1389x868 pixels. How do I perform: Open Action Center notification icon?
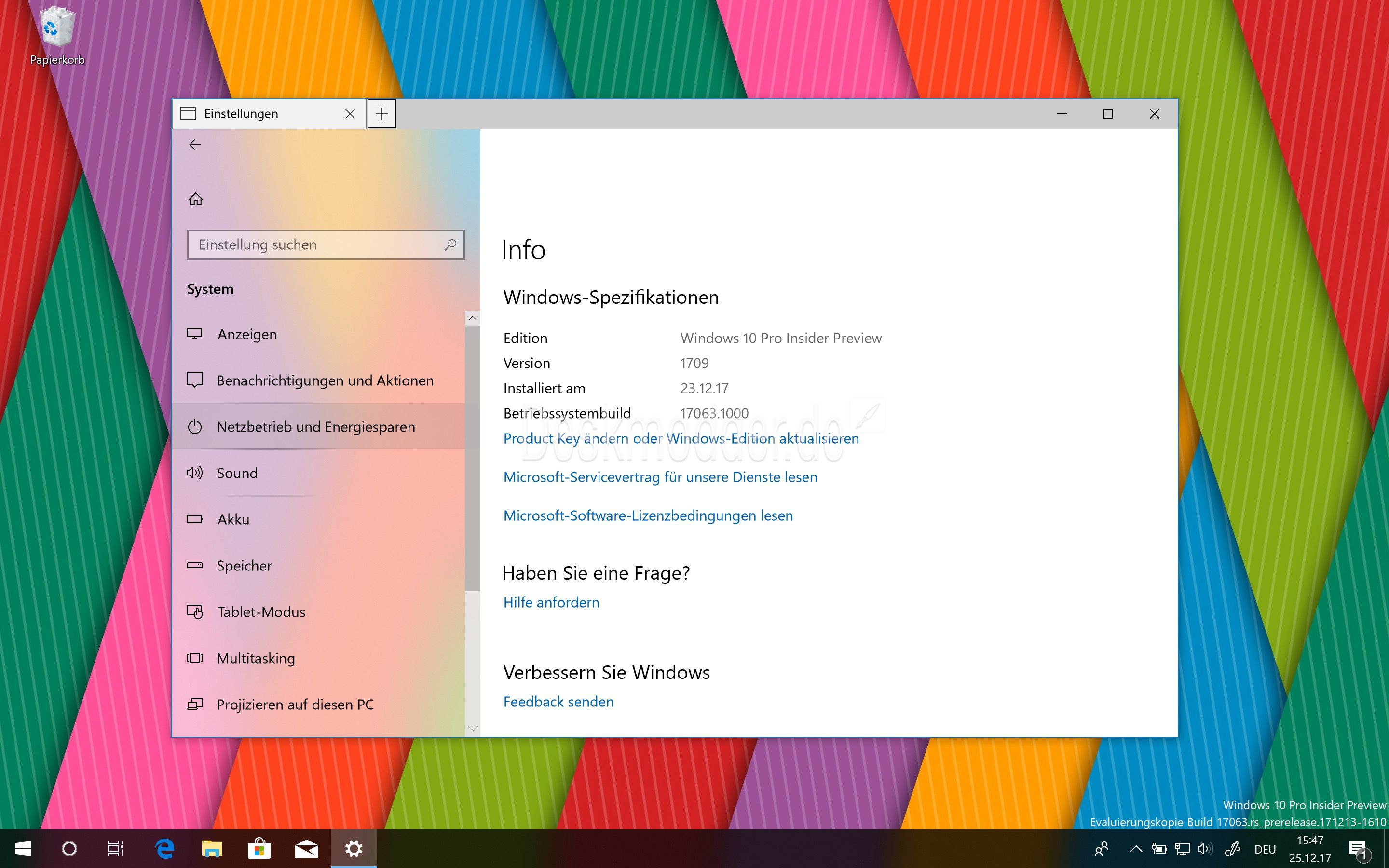click(x=1360, y=850)
